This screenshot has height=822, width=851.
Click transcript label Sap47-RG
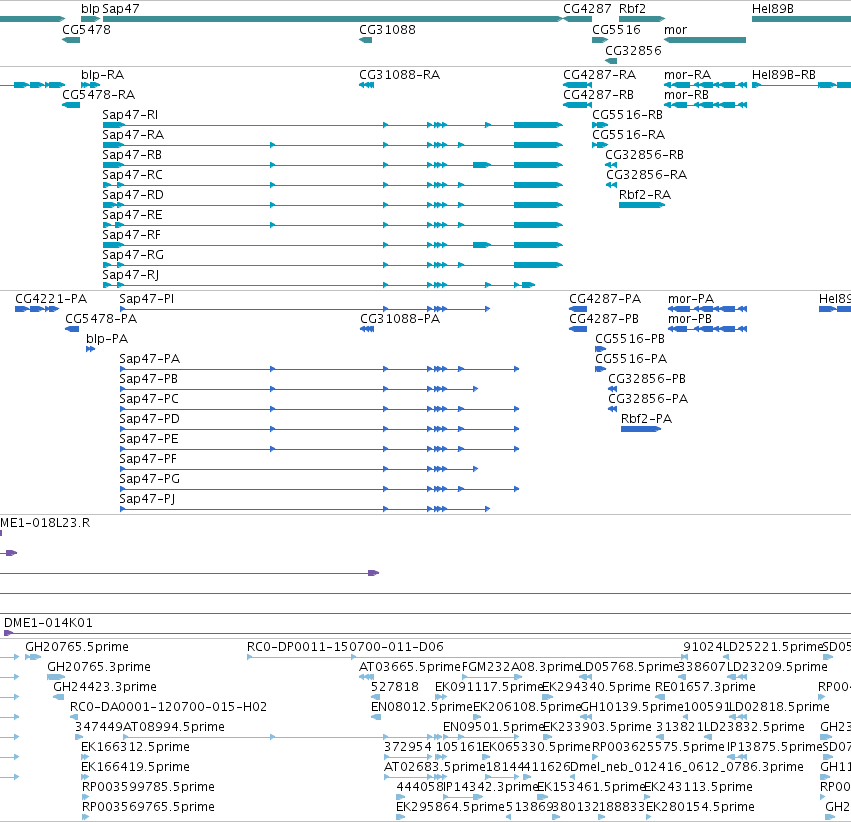click(133, 255)
